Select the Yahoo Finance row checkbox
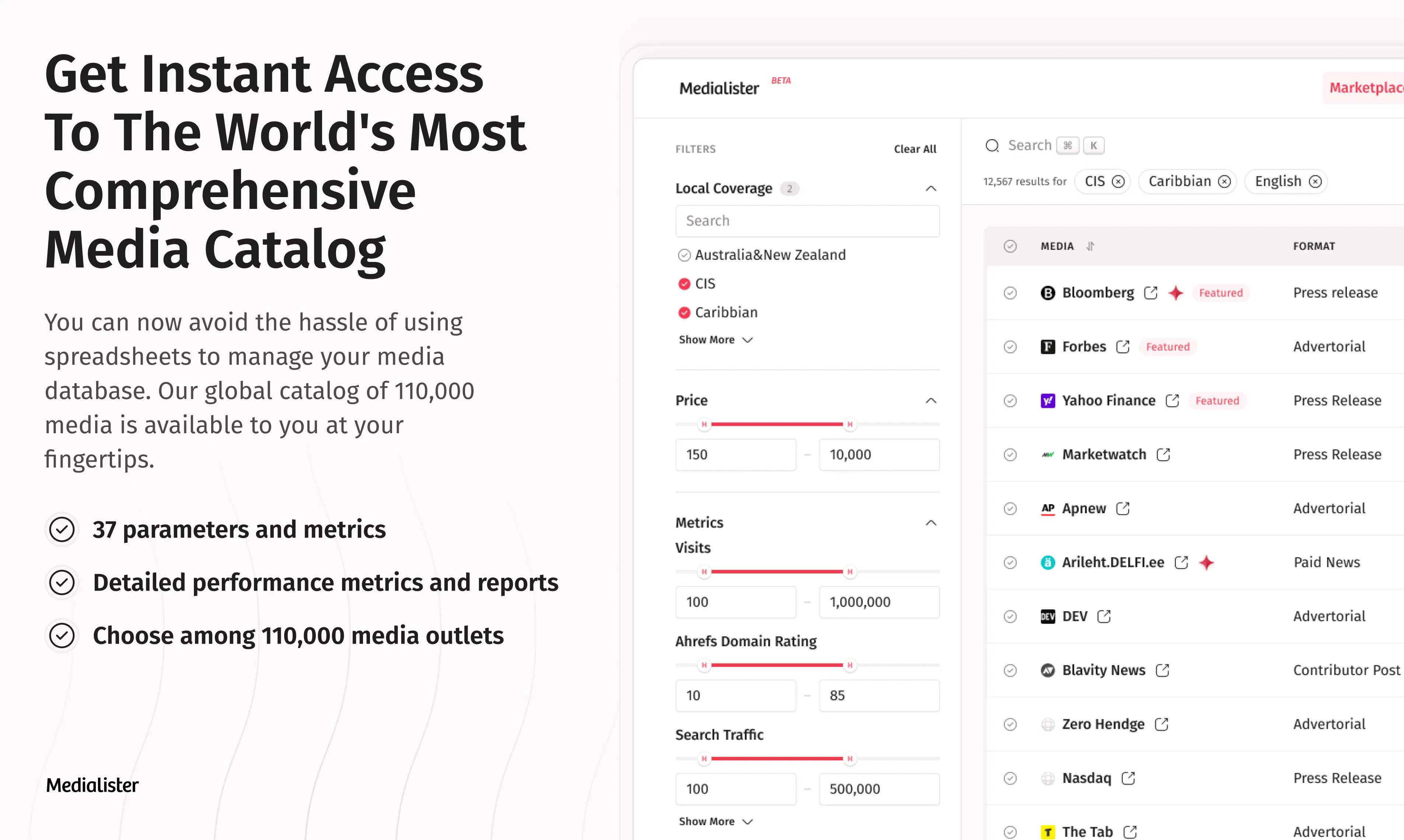Viewport: 1404px width, 840px height. 1010,401
